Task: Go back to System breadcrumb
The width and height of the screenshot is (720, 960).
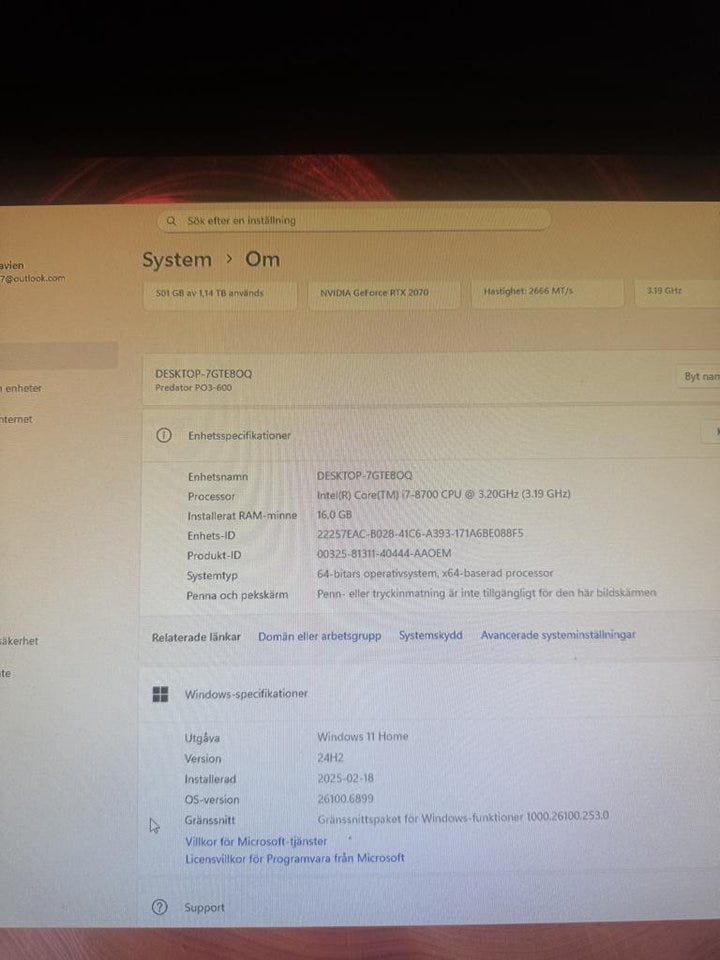Action: click(x=177, y=260)
